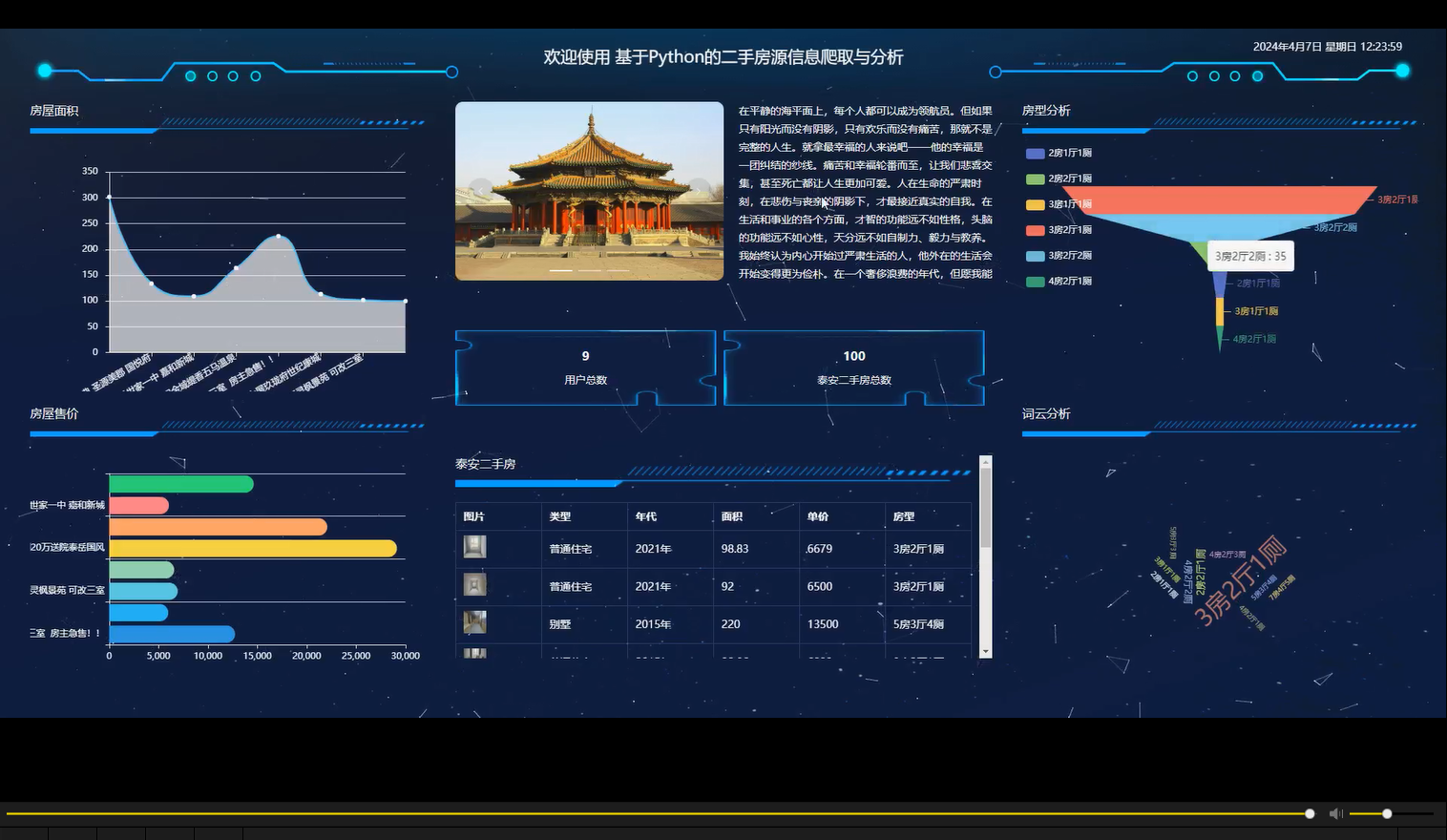Click the 房屋售价 panel title
1447x840 pixels.
[54, 414]
